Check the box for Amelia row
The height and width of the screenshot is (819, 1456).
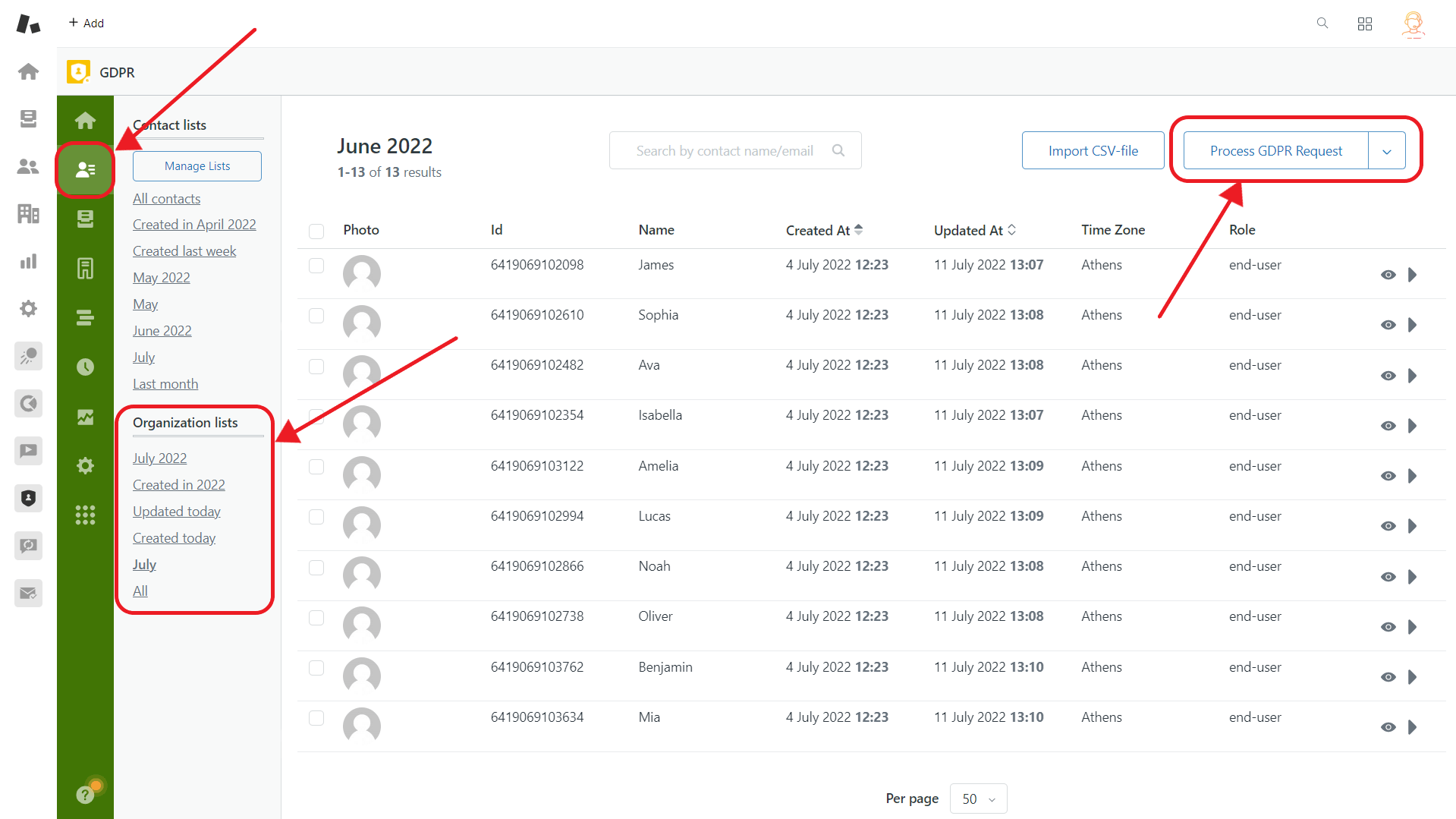(316, 467)
